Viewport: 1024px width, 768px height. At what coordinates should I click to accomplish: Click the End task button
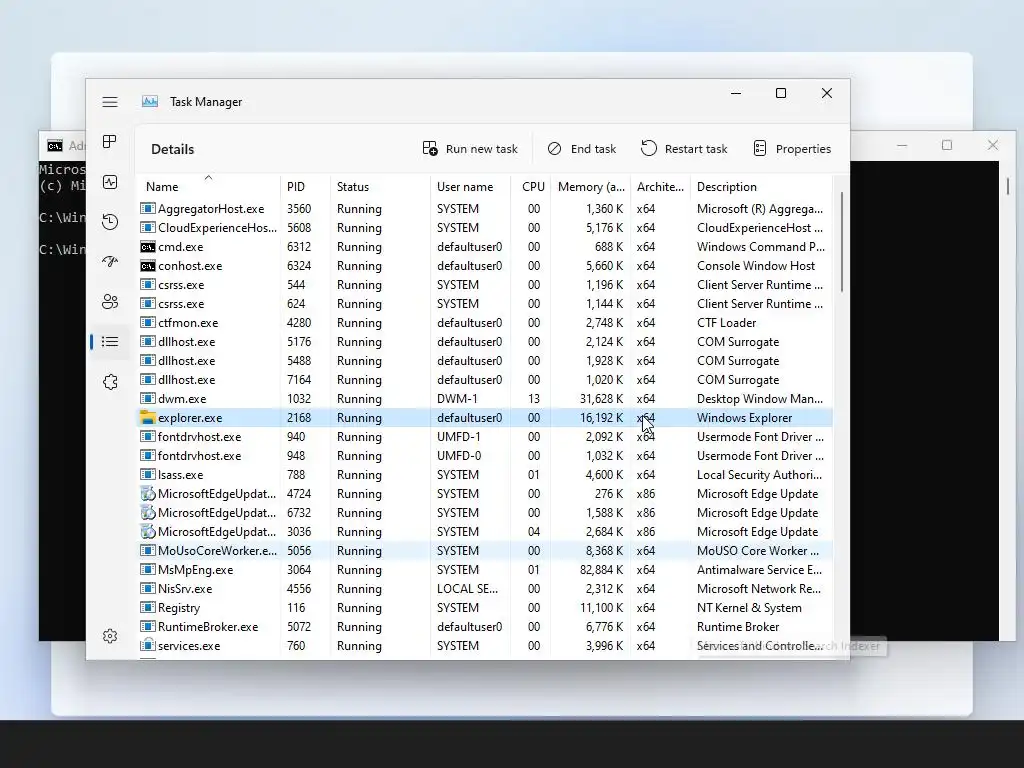pos(581,149)
